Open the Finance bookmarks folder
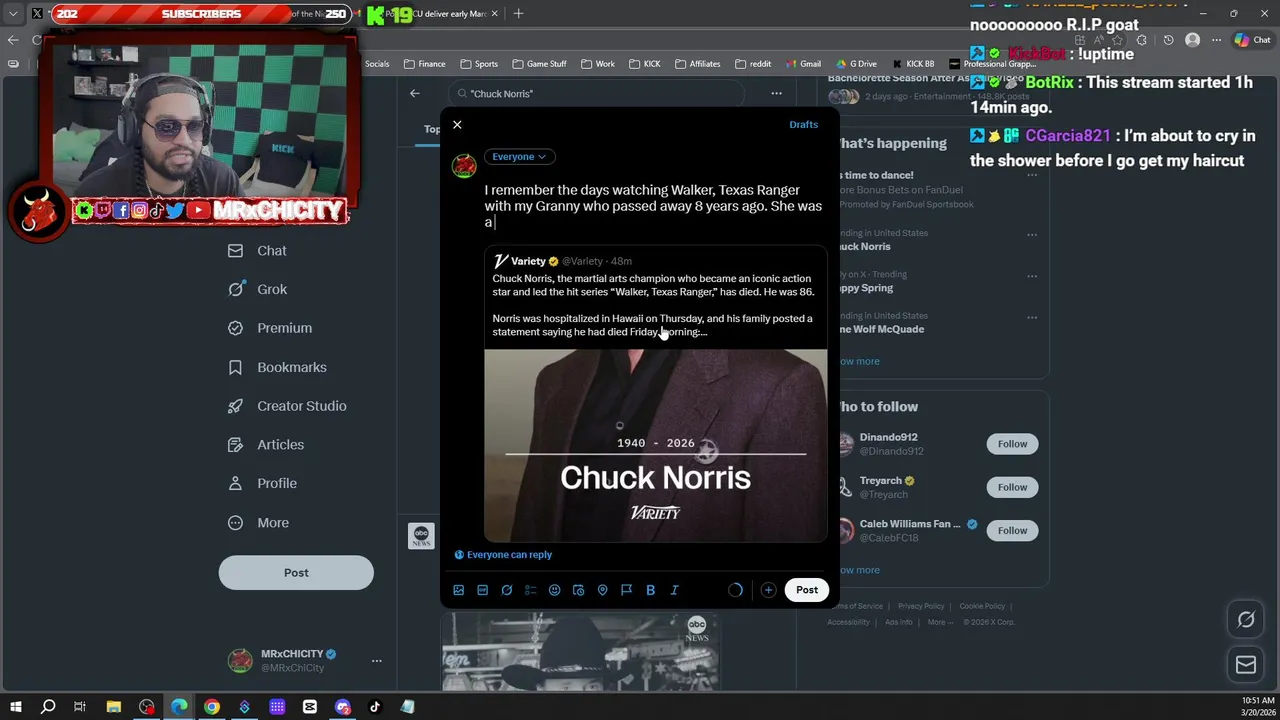 424,64
